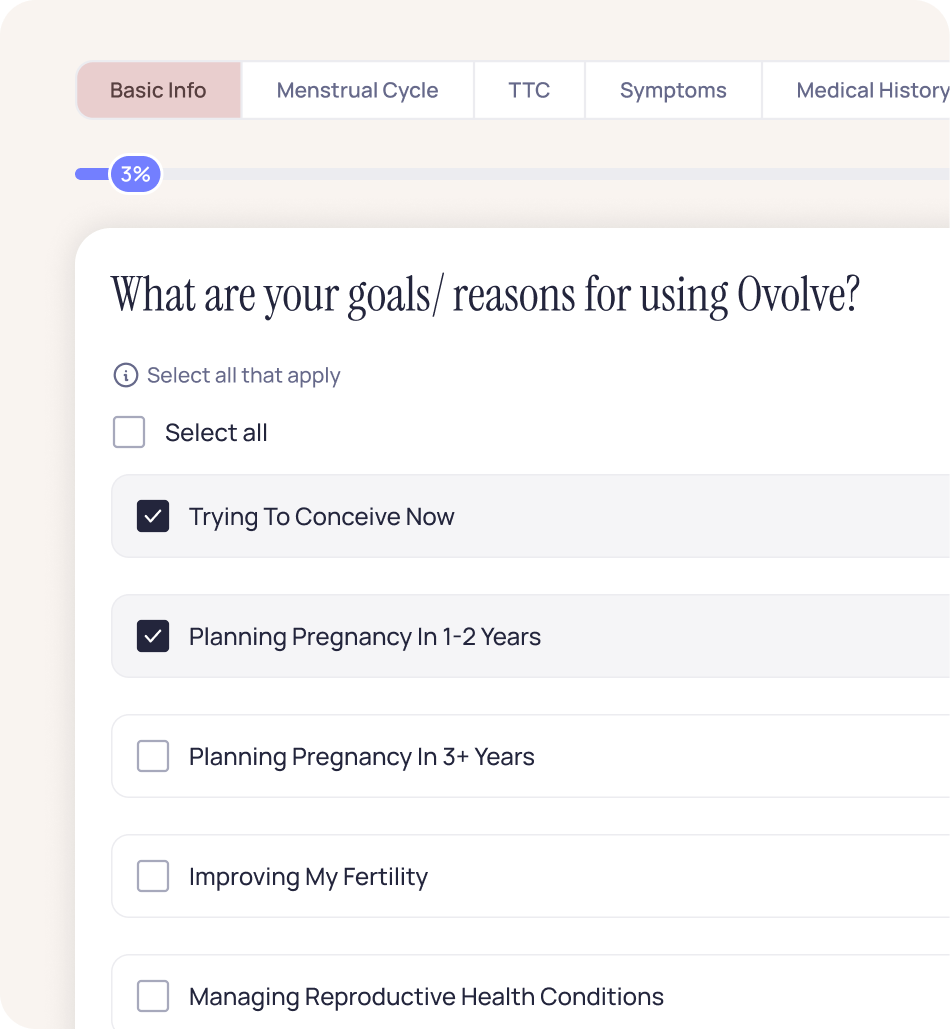Click the Improving My Fertility label text
The width and height of the screenshot is (950, 1029).
308,877
